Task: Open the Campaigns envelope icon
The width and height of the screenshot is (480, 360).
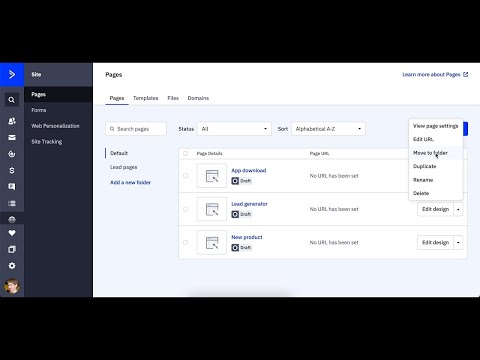Action: [12, 137]
